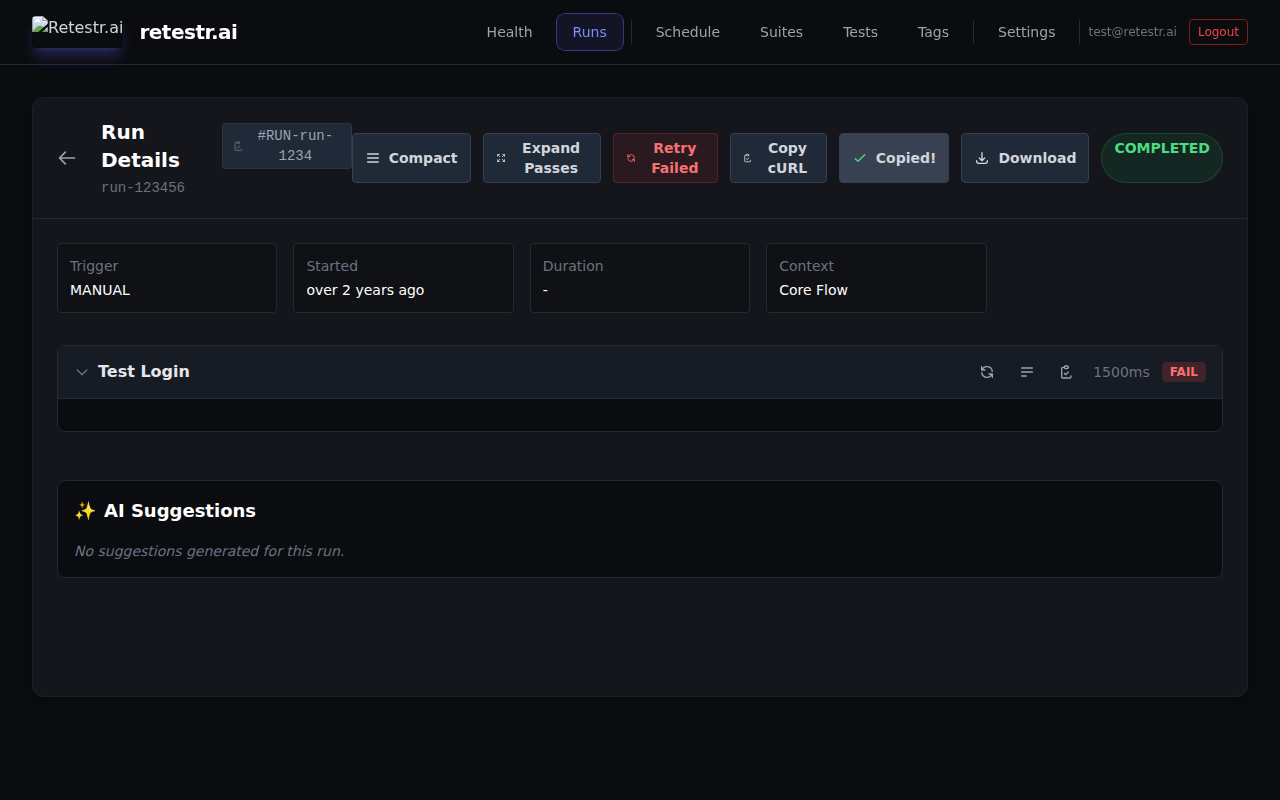Collapse the Test Login chevron

point(82,372)
